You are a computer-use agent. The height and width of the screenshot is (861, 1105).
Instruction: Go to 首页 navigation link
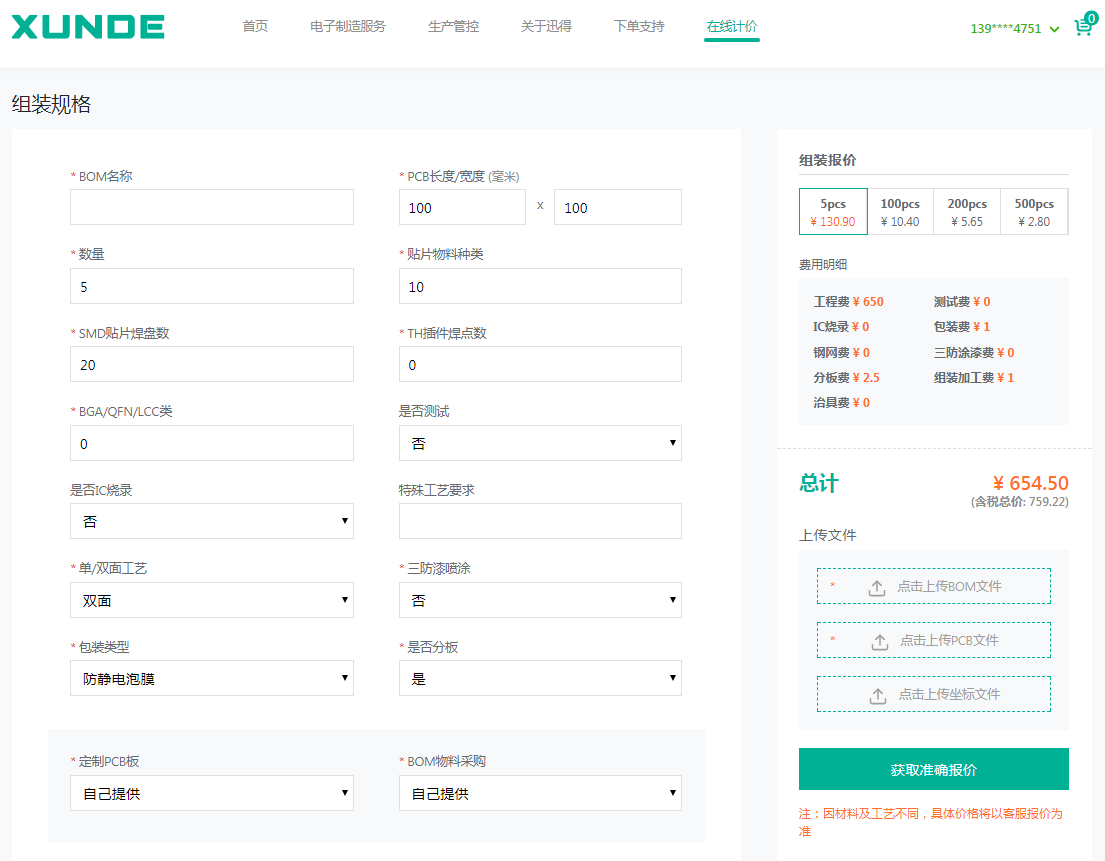point(255,27)
